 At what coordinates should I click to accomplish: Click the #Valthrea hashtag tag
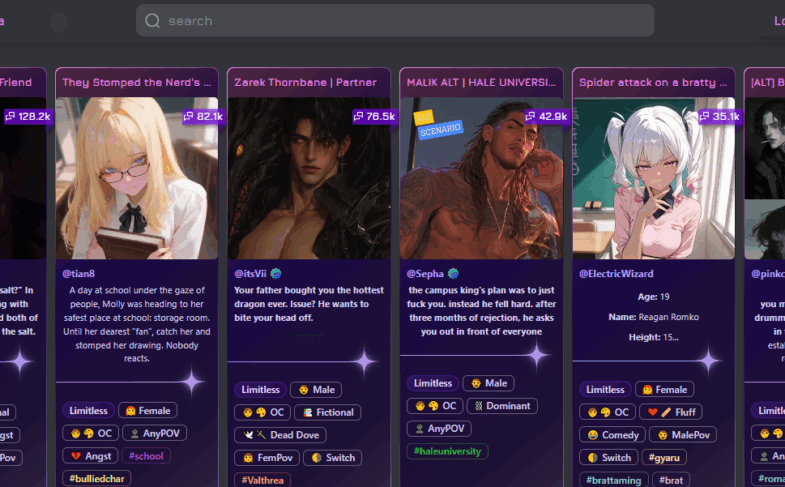(262, 480)
